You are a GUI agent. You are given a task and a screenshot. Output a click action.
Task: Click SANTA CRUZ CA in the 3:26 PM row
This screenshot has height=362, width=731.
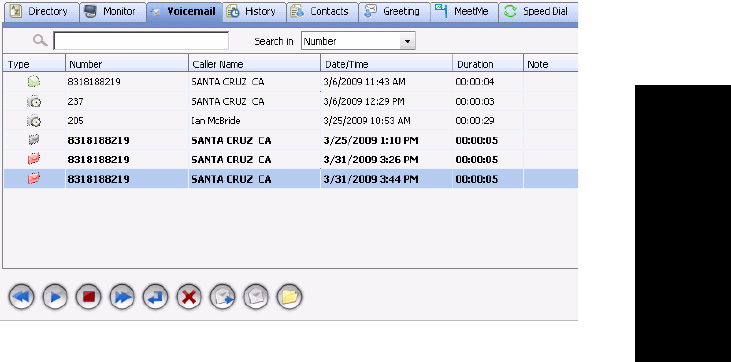231,160
